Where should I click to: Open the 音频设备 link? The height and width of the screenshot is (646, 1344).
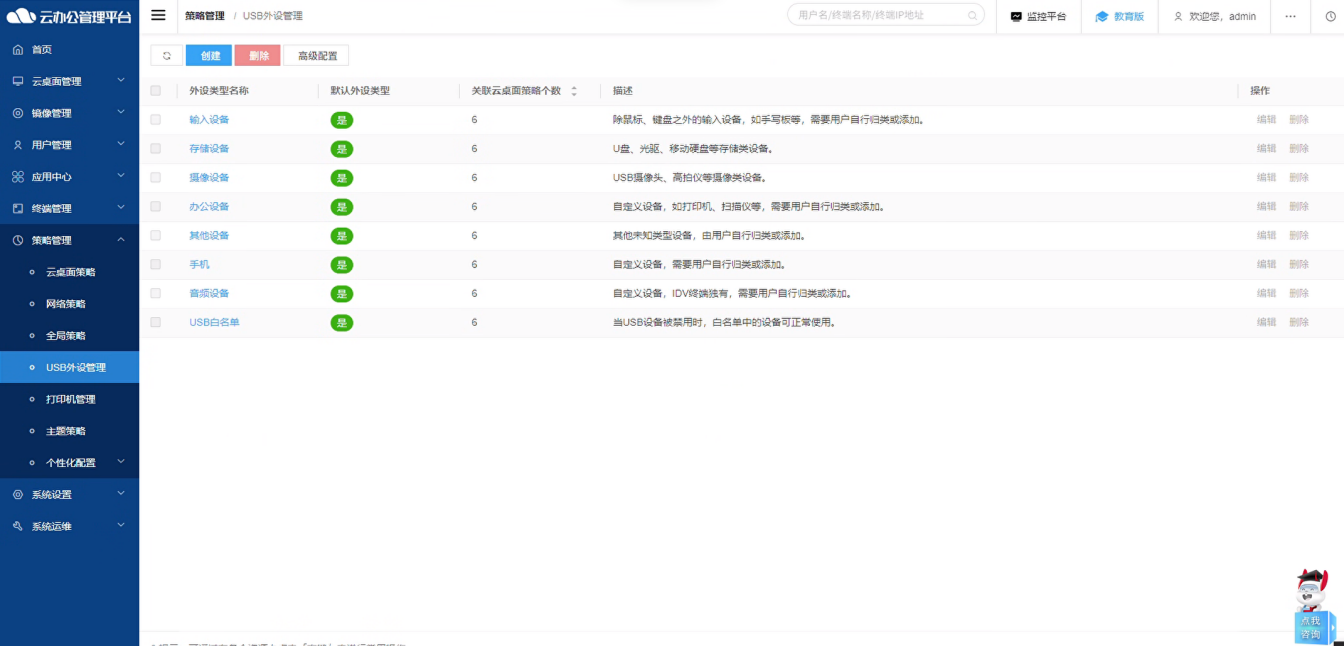(x=209, y=293)
